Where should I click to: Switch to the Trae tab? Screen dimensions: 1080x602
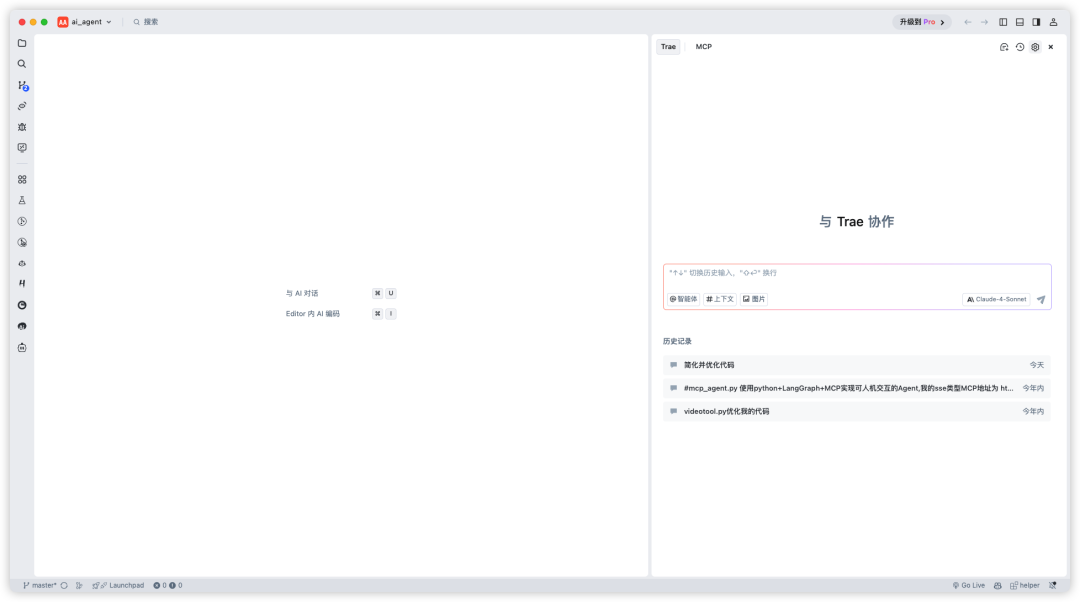(x=668, y=47)
